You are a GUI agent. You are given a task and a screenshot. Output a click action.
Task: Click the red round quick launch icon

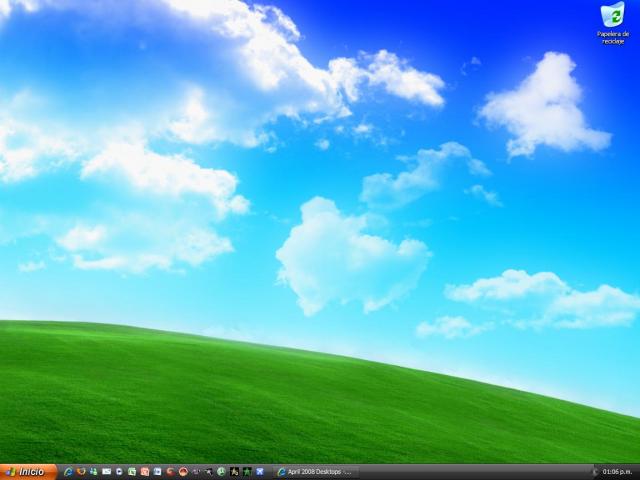(183, 472)
